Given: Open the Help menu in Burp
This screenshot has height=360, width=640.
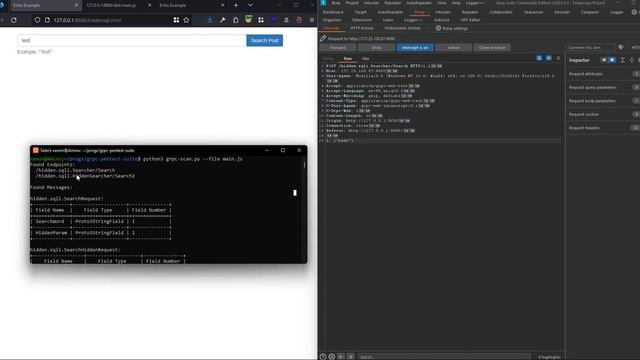Looking at the screenshot, I should point(456,3).
